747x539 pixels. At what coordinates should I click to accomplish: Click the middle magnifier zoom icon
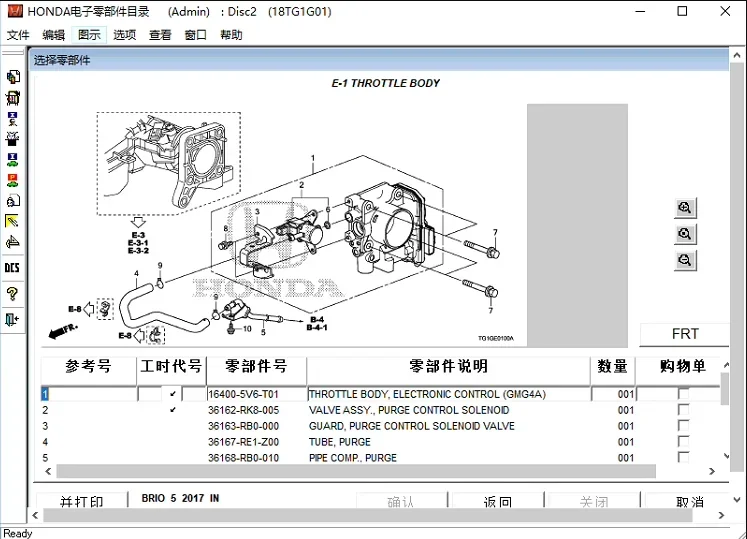point(685,234)
